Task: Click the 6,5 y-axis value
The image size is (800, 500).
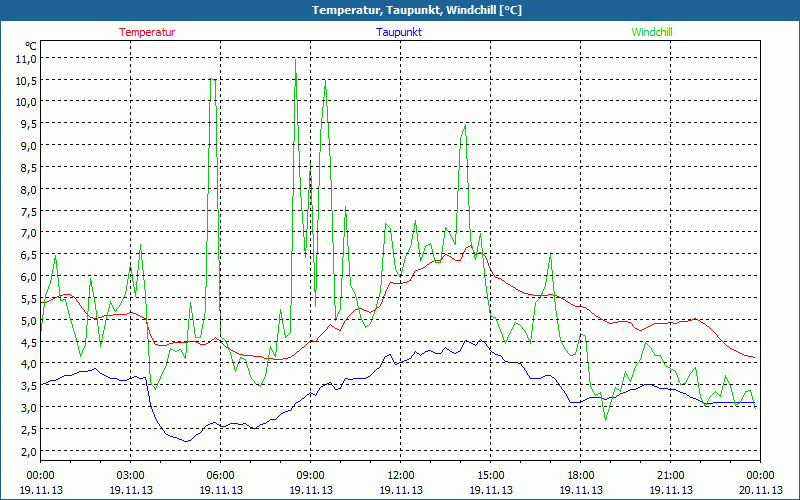Action: [x=29, y=255]
